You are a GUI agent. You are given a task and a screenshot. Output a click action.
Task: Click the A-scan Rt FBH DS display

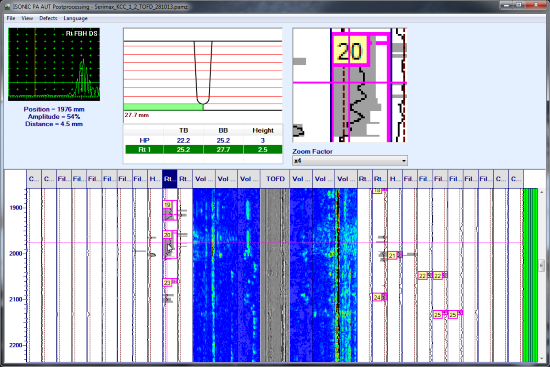click(x=54, y=65)
